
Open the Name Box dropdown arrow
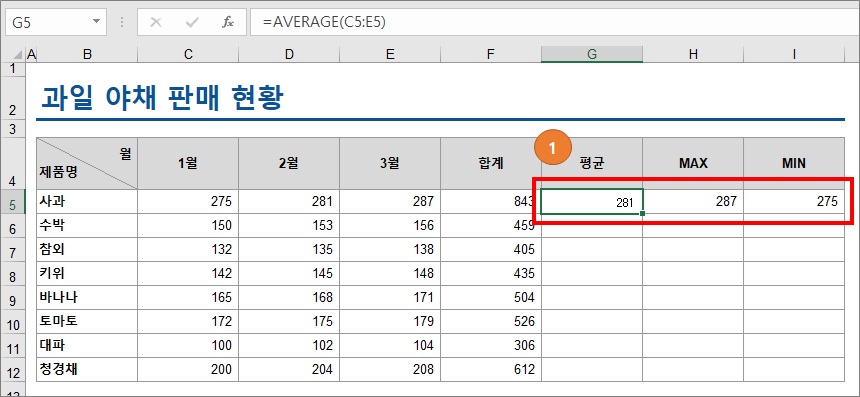click(x=97, y=22)
